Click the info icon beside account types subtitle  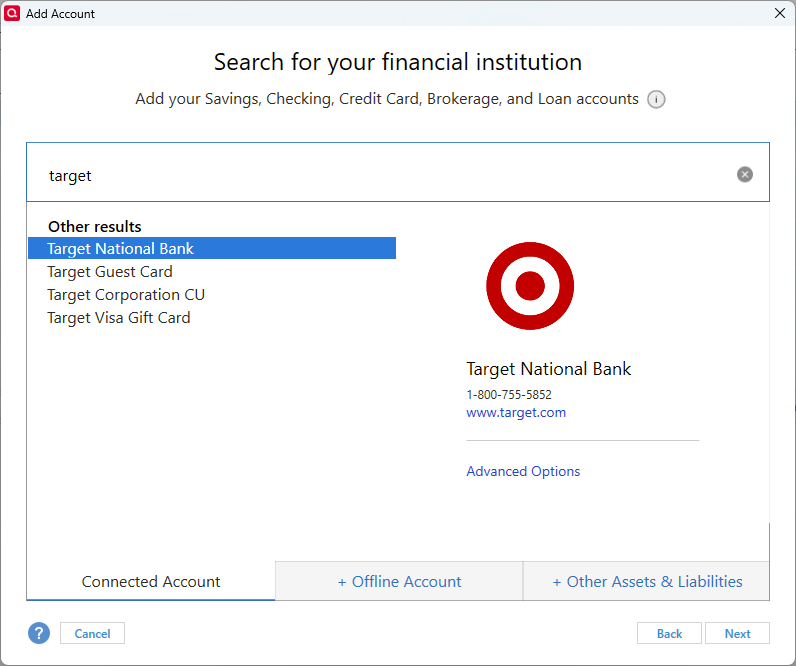pyautogui.click(x=656, y=99)
